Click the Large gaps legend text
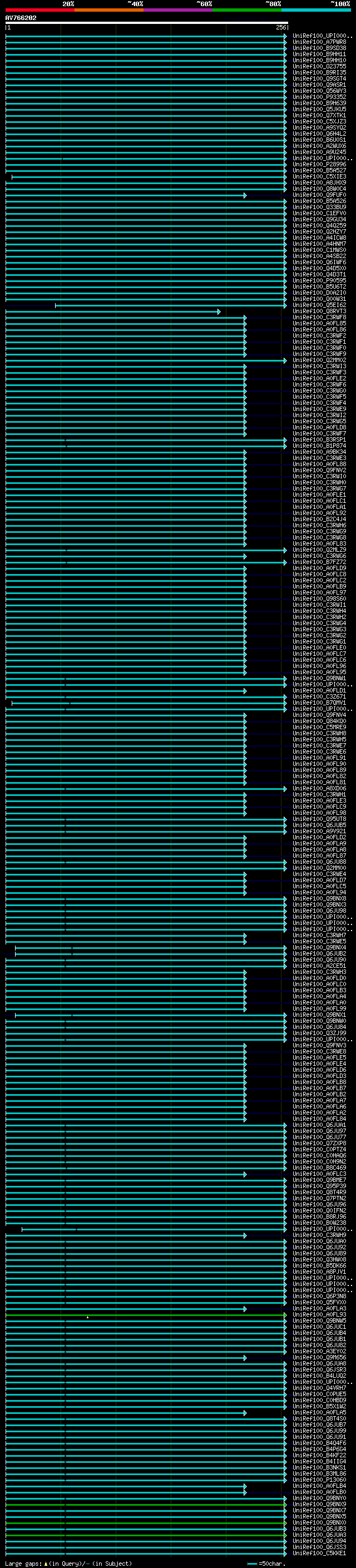The height and width of the screenshot is (1568, 356). 68,1563
